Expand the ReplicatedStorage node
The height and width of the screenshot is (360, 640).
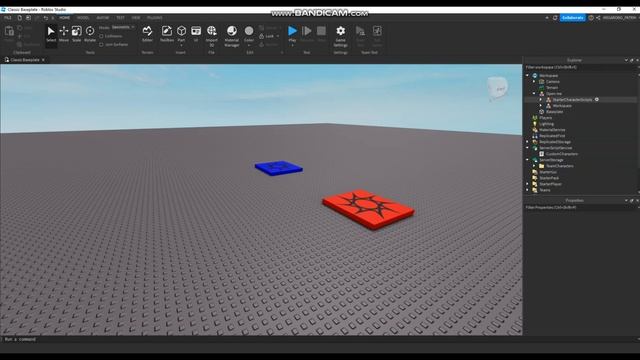coord(527,142)
